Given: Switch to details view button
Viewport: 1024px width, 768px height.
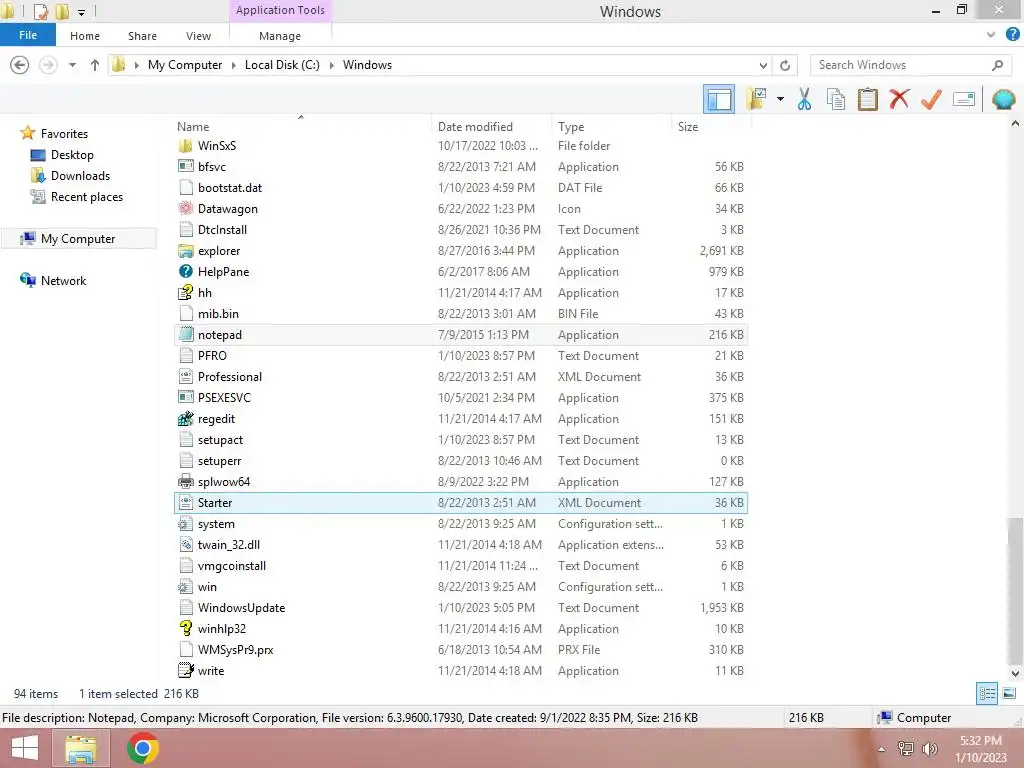Looking at the screenshot, I should tap(987, 693).
